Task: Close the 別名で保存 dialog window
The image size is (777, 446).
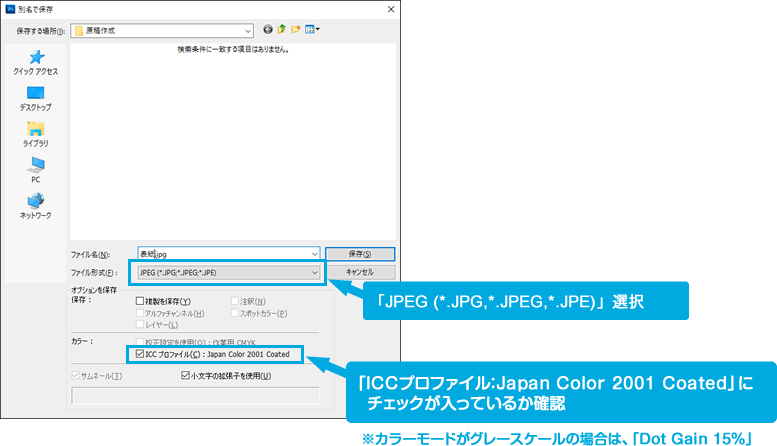Action: [387, 8]
